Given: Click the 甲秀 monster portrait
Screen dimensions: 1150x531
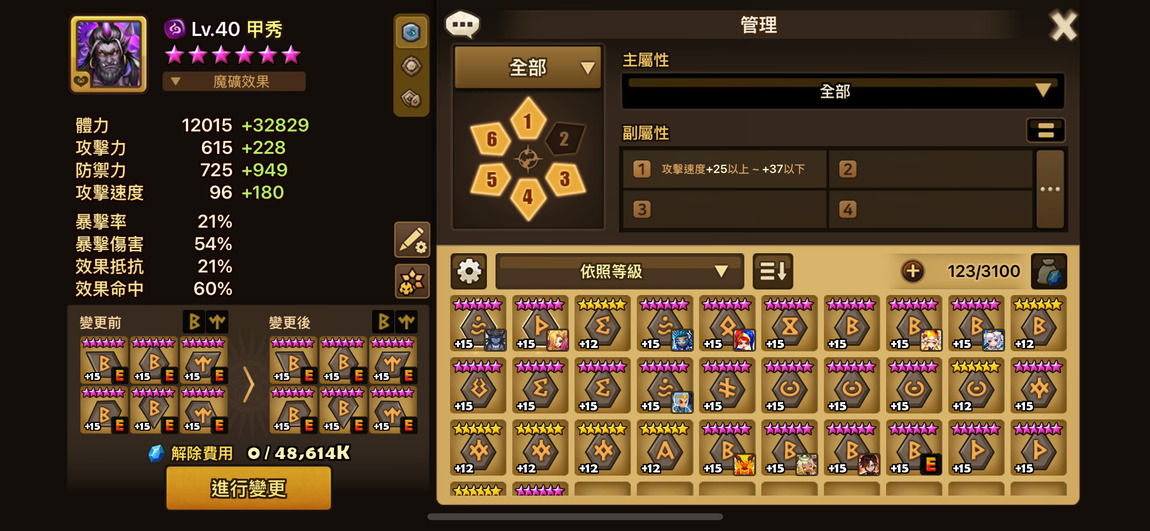Looking at the screenshot, I should pos(109,54).
